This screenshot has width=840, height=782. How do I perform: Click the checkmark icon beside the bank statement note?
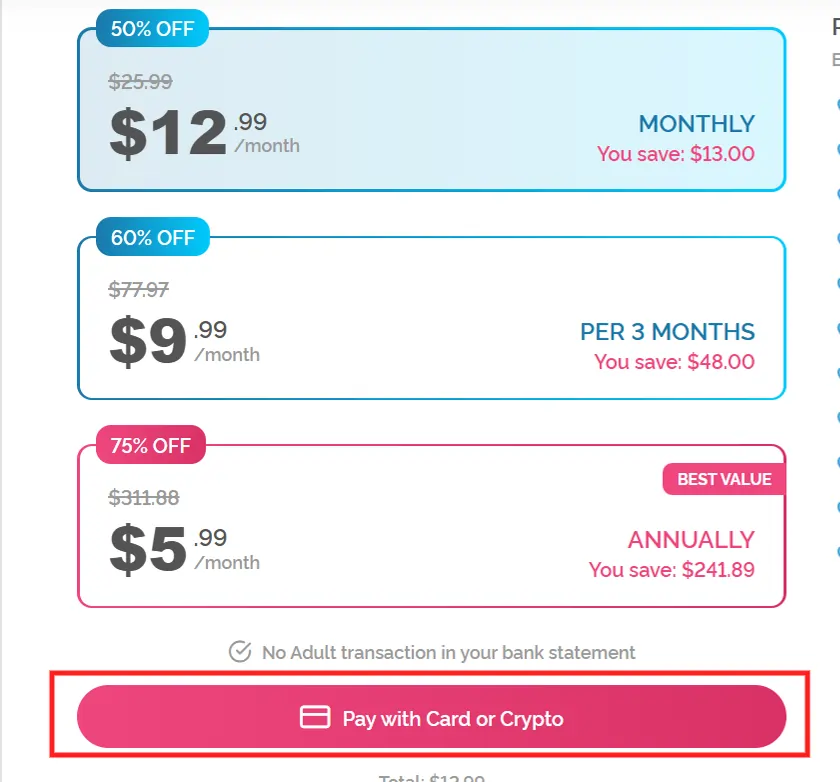point(240,652)
